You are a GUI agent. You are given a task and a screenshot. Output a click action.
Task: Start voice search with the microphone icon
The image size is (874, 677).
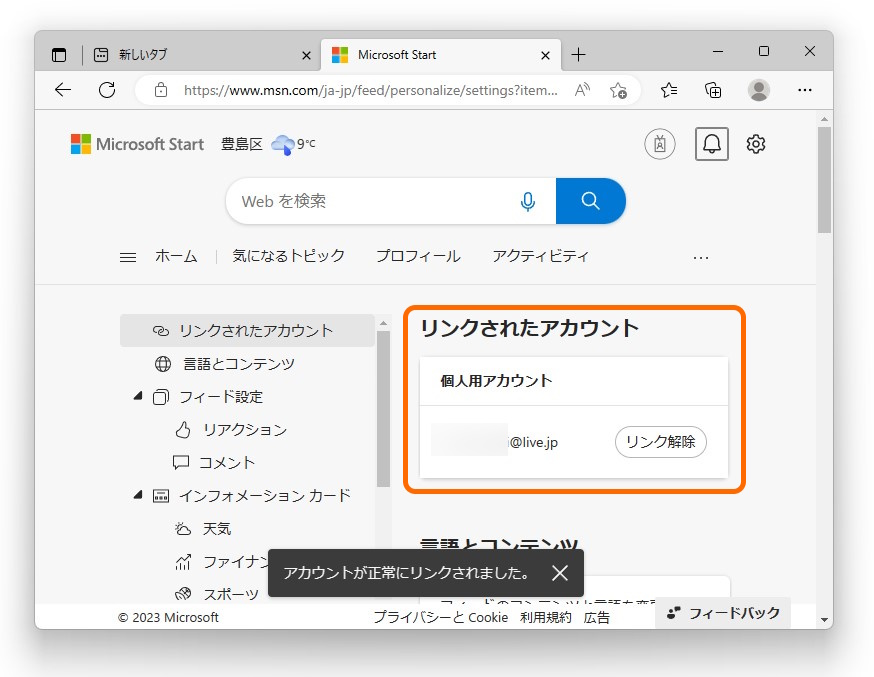527,201
